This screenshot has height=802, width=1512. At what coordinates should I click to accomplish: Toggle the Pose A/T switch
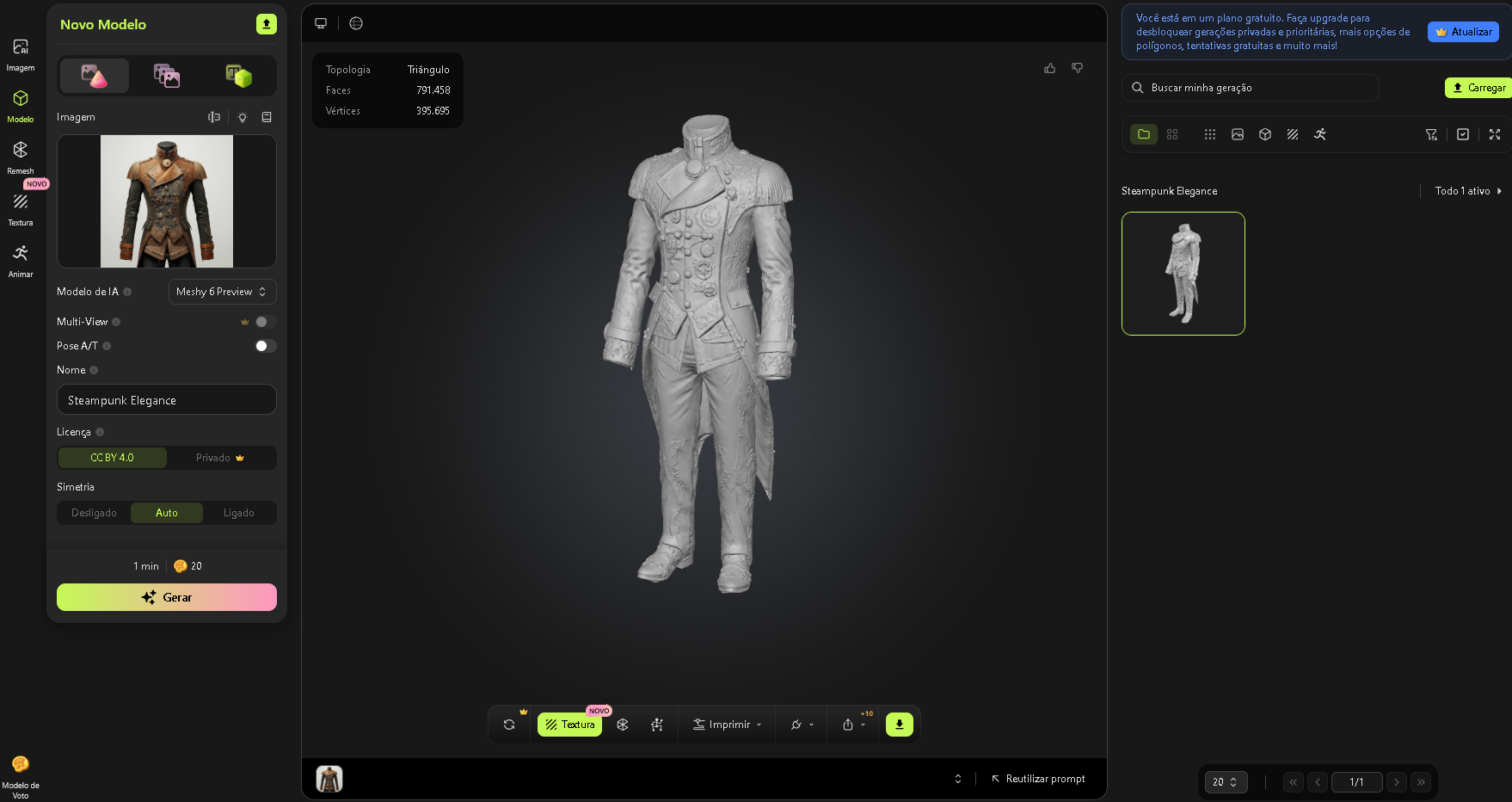(265, 346)
